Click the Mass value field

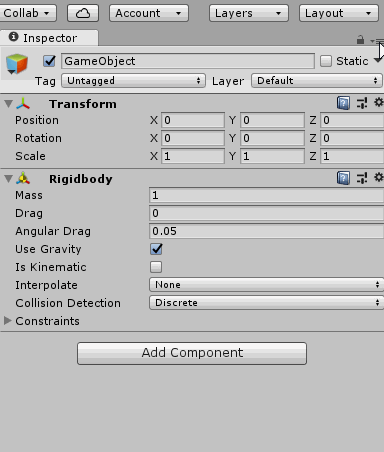coord(266,195)
